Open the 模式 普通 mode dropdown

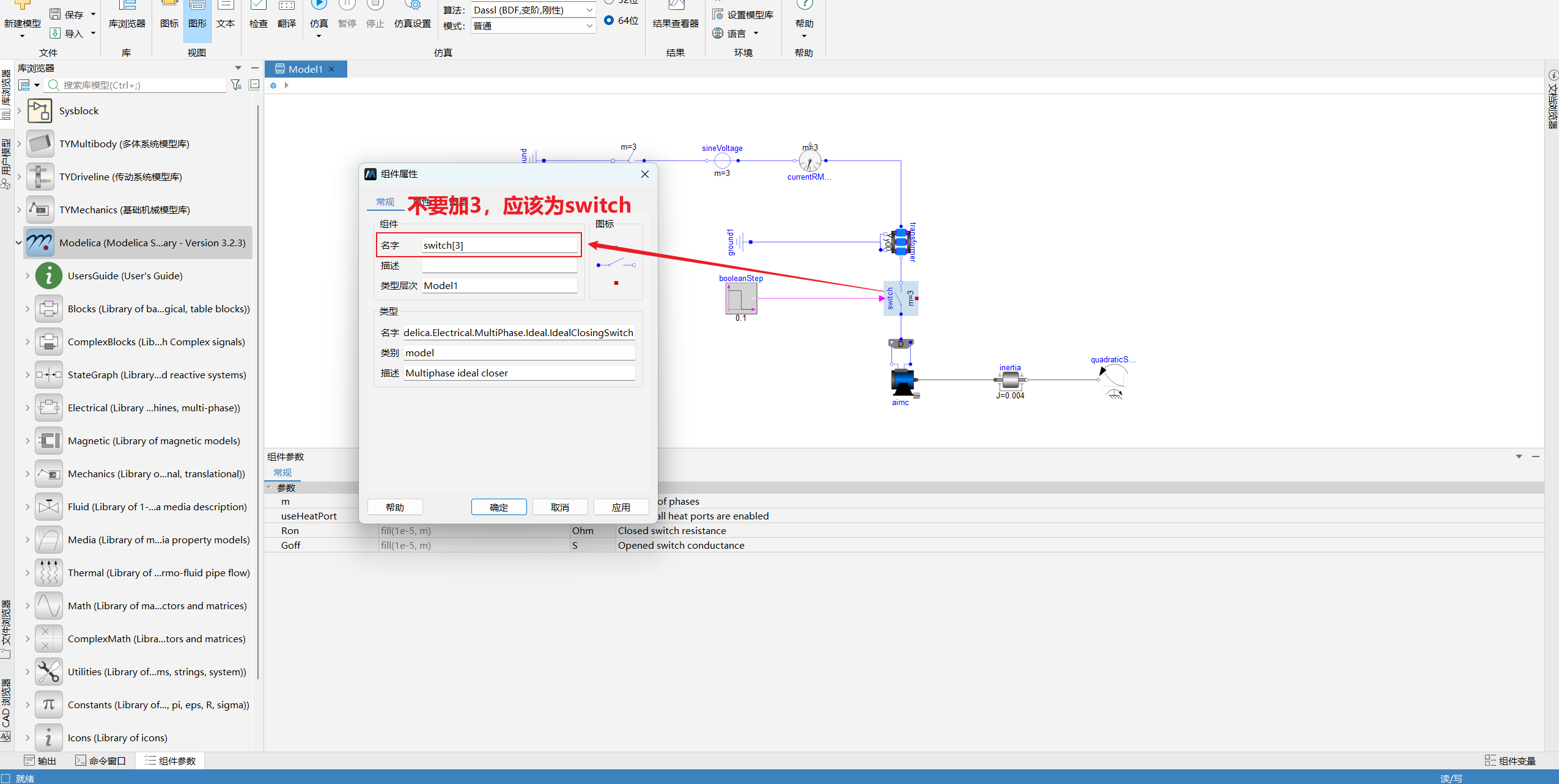click(534, 26)
